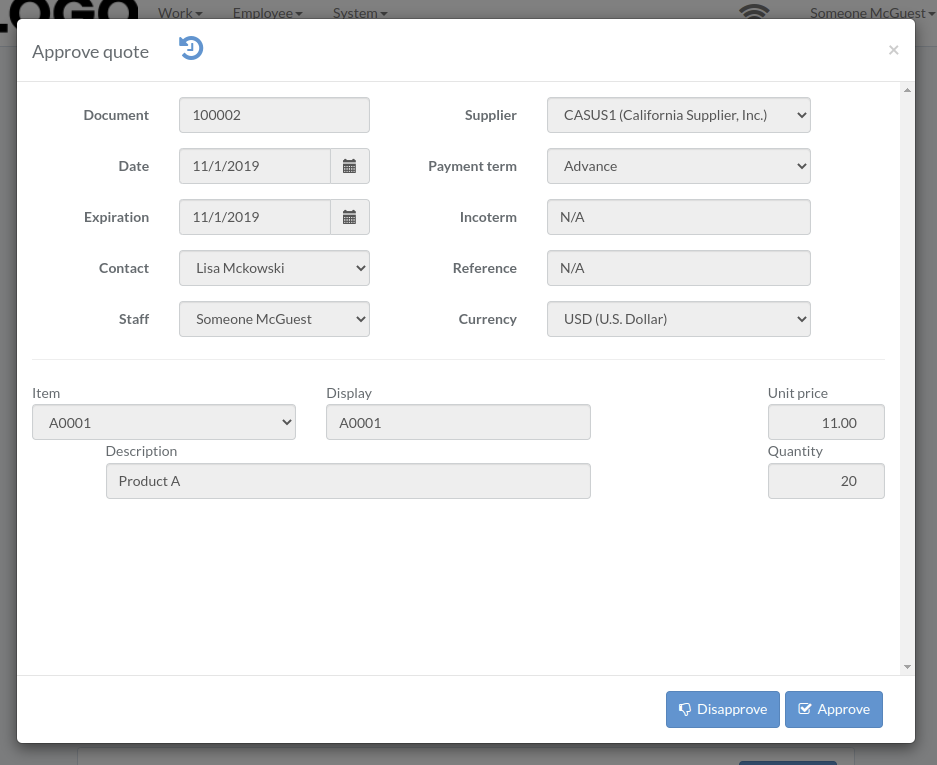Open the Expiration calendar picker icon
This screenshot has width=937, height=765.
(350, 217)
